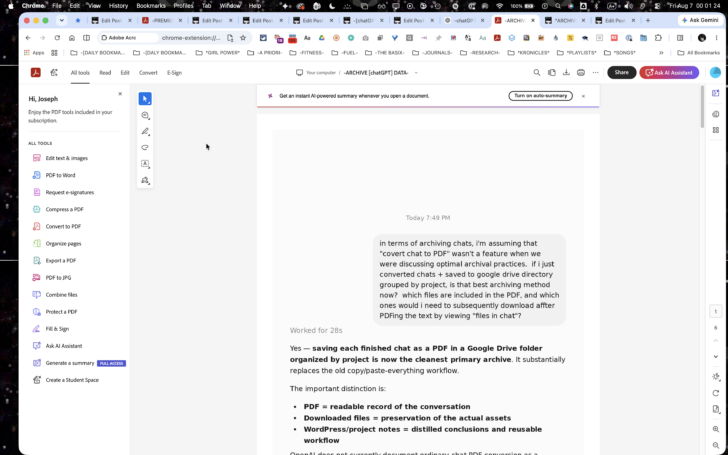This screenshot has height=455, width=728.
Task: Select the arrow selection tool
Action: 145,99
